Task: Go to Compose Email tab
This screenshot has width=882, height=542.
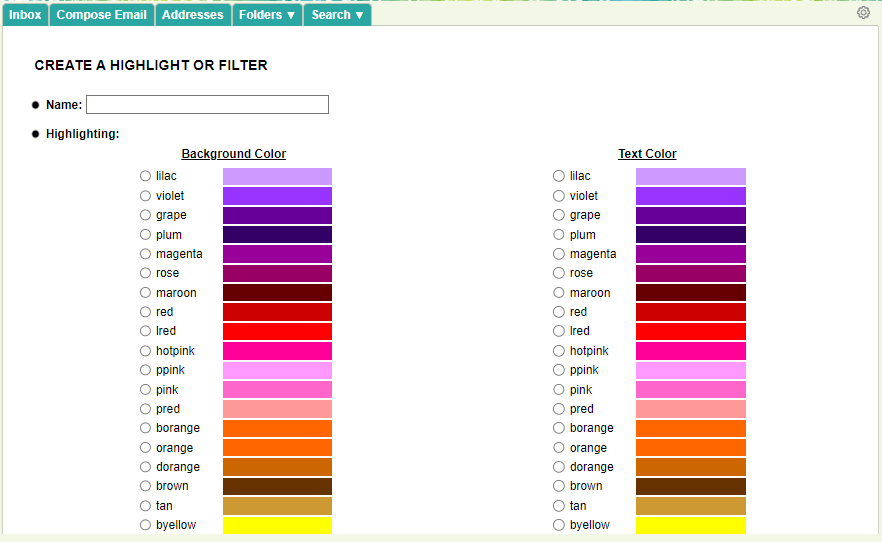Action: pyautogui.click(x=101, y=15)
